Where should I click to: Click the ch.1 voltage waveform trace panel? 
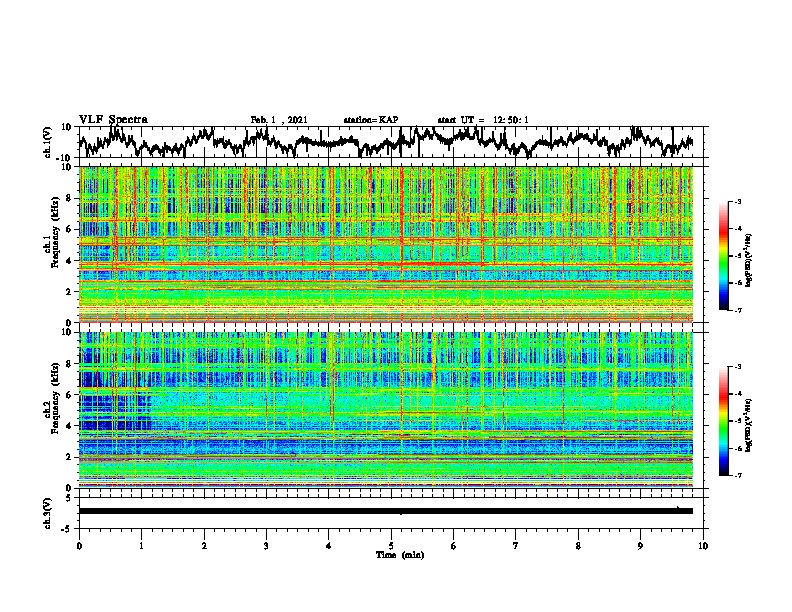coord(393,142)
